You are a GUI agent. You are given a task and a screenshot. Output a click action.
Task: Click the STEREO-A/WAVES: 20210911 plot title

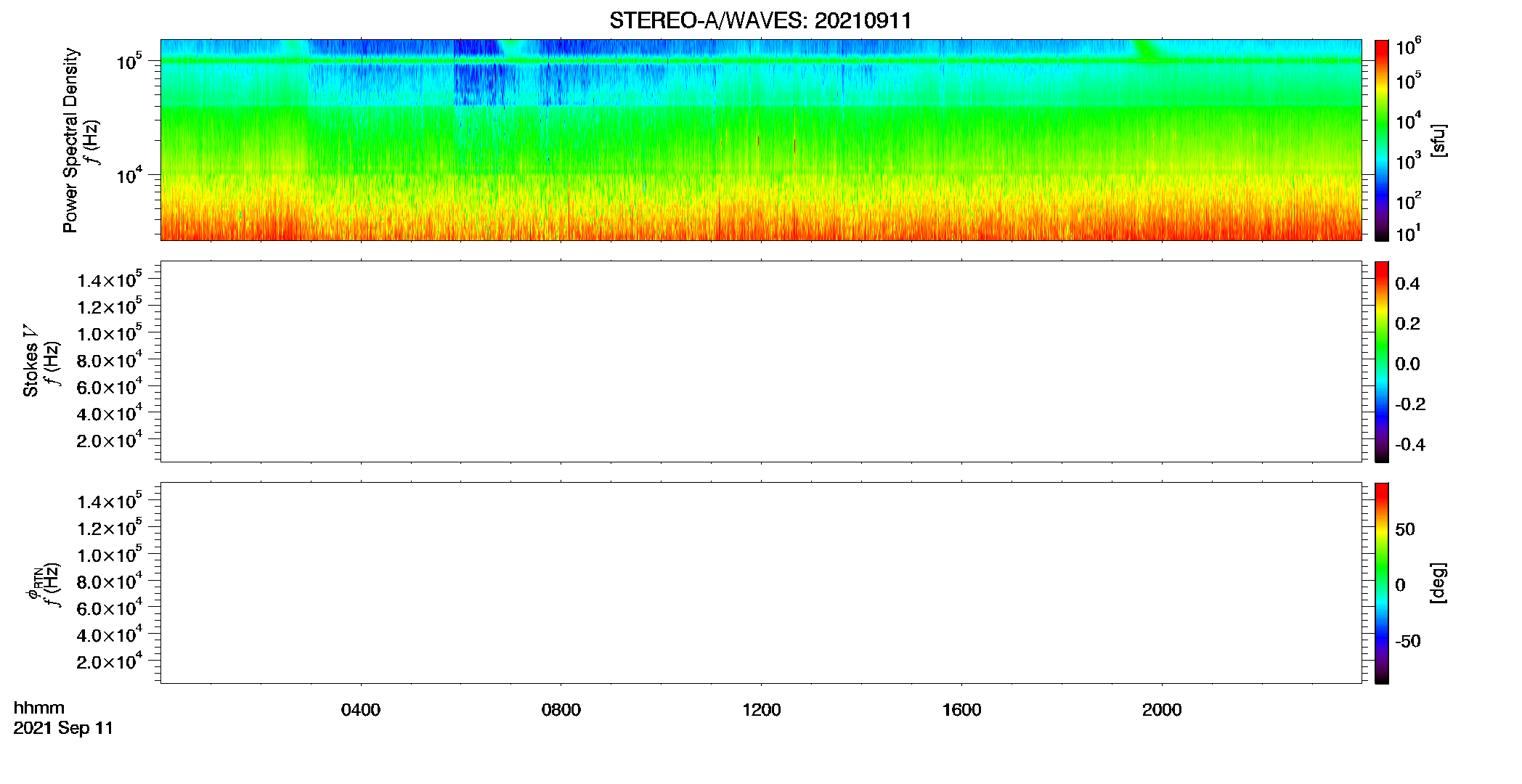click(760, 20)
